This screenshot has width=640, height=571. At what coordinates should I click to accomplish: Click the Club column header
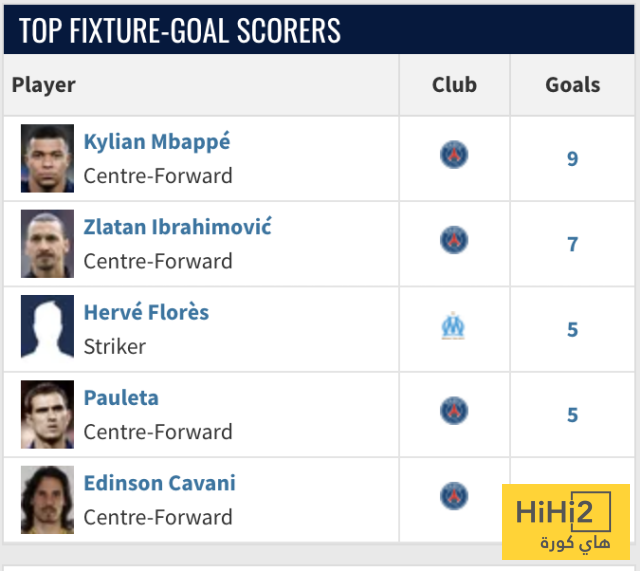coord(454,85)
